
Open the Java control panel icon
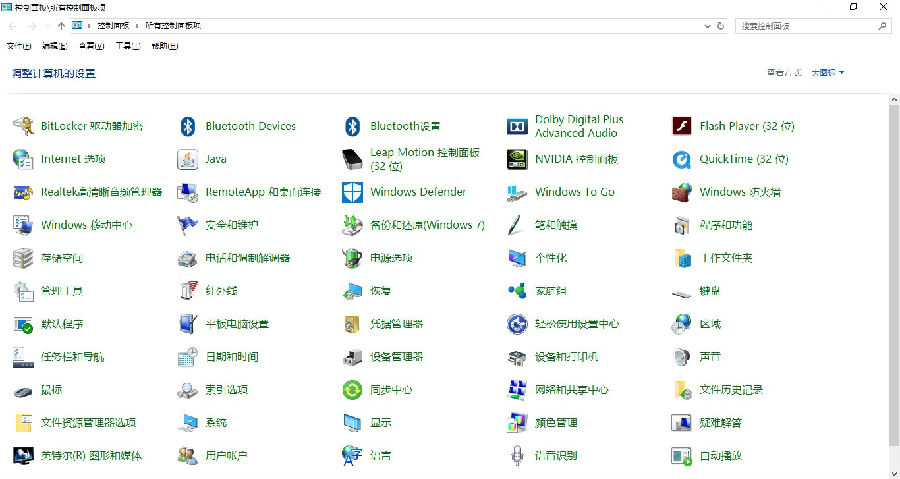click(x=187, y=159)
